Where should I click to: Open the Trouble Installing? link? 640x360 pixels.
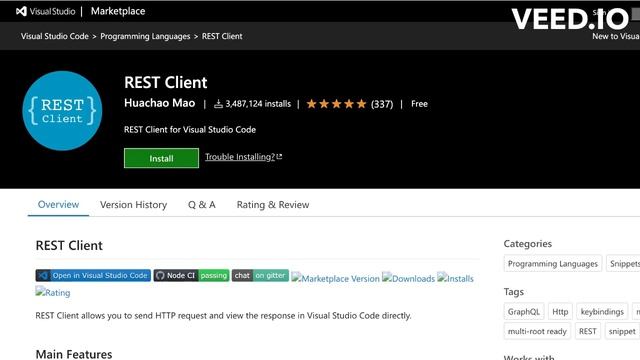pyautogui.click(x=243, y=157)
